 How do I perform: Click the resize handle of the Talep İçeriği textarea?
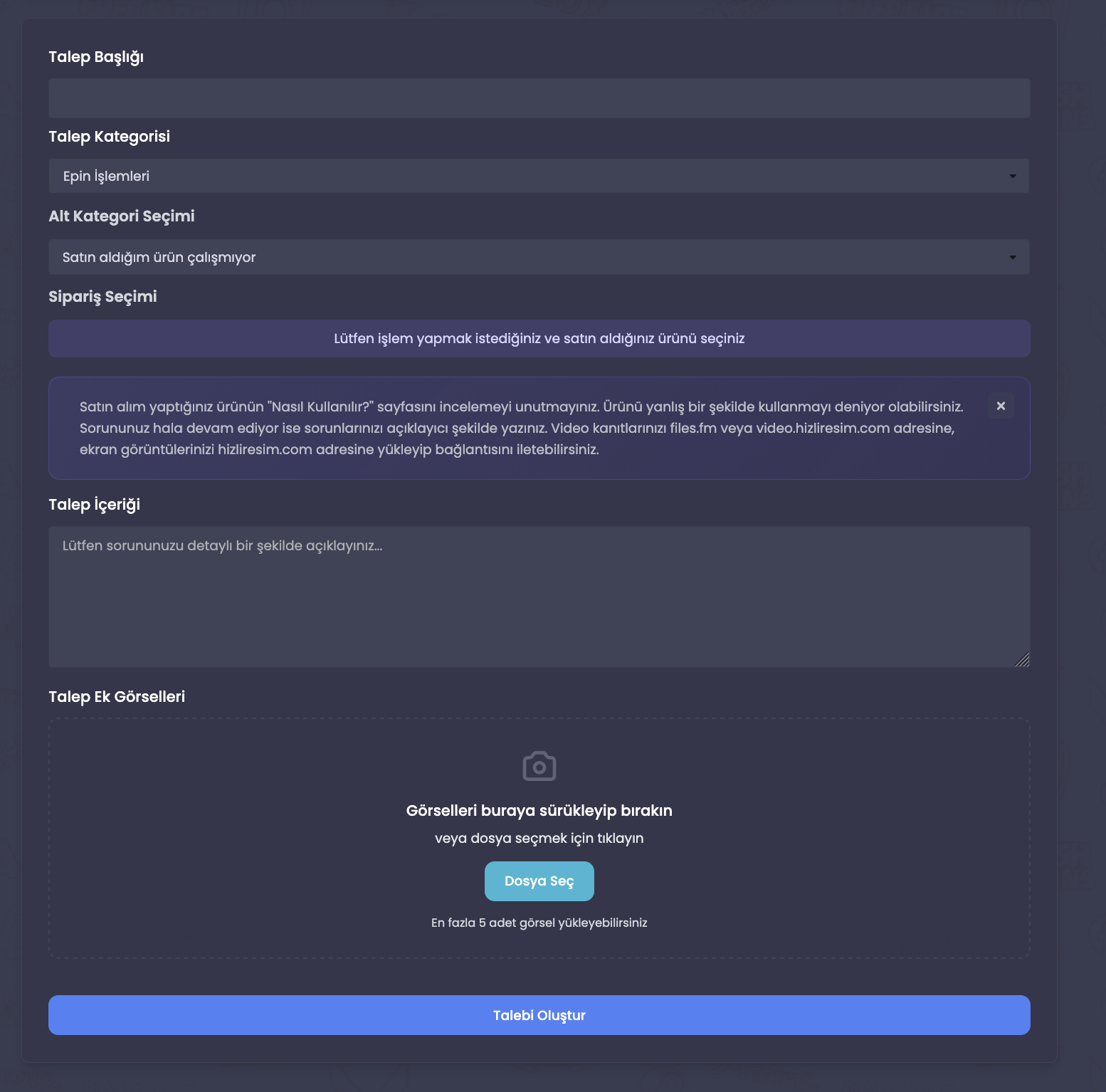coord(1022,660)
